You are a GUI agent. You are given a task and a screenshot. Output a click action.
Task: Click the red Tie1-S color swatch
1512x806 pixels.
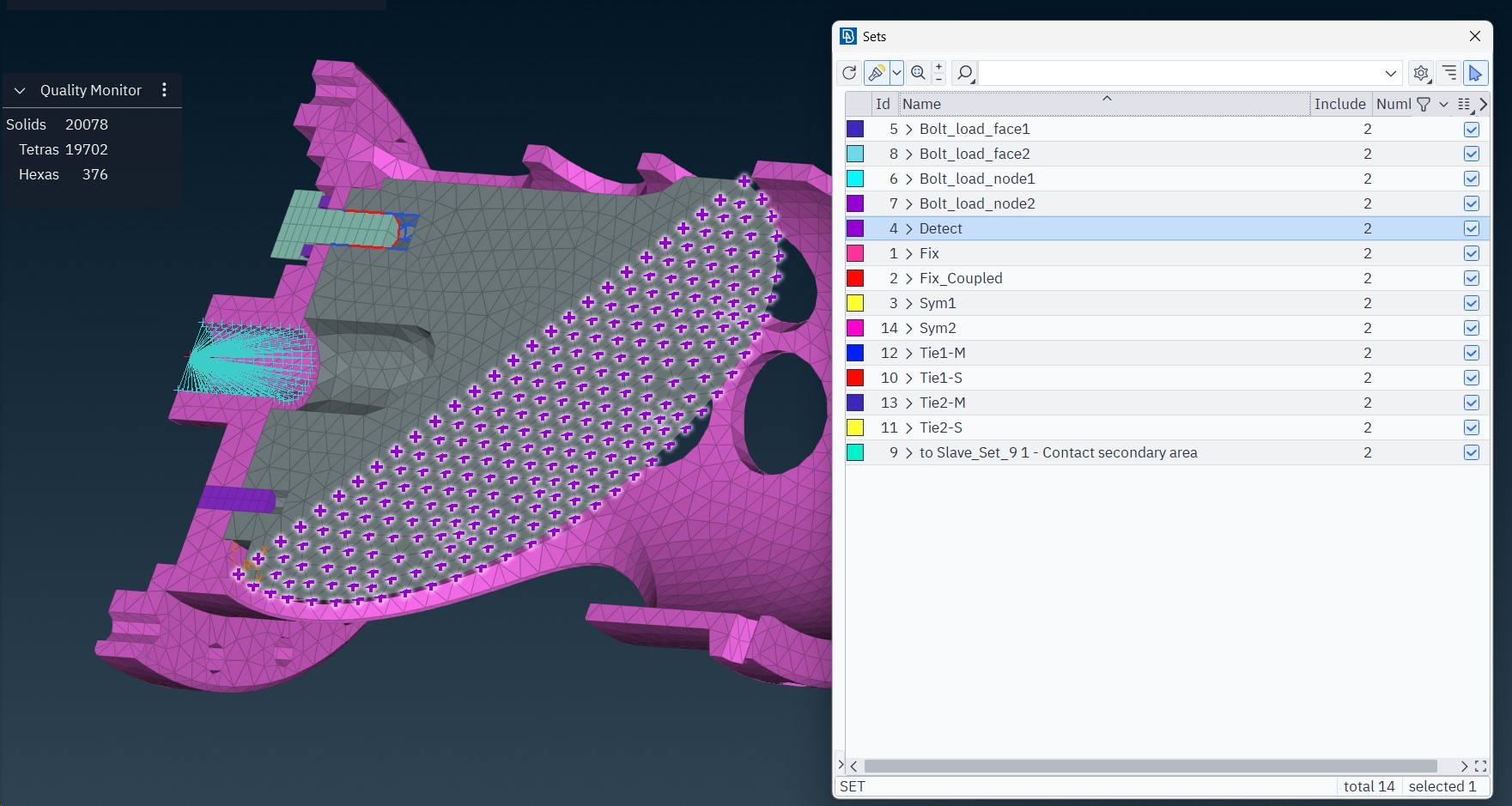click(x=855, y=378)
